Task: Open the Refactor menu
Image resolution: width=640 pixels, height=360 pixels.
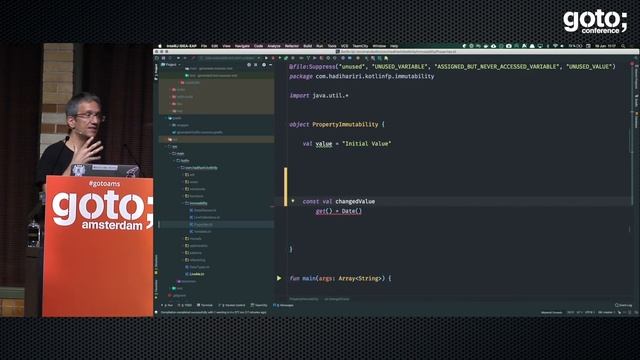Action: coord(292,46)
